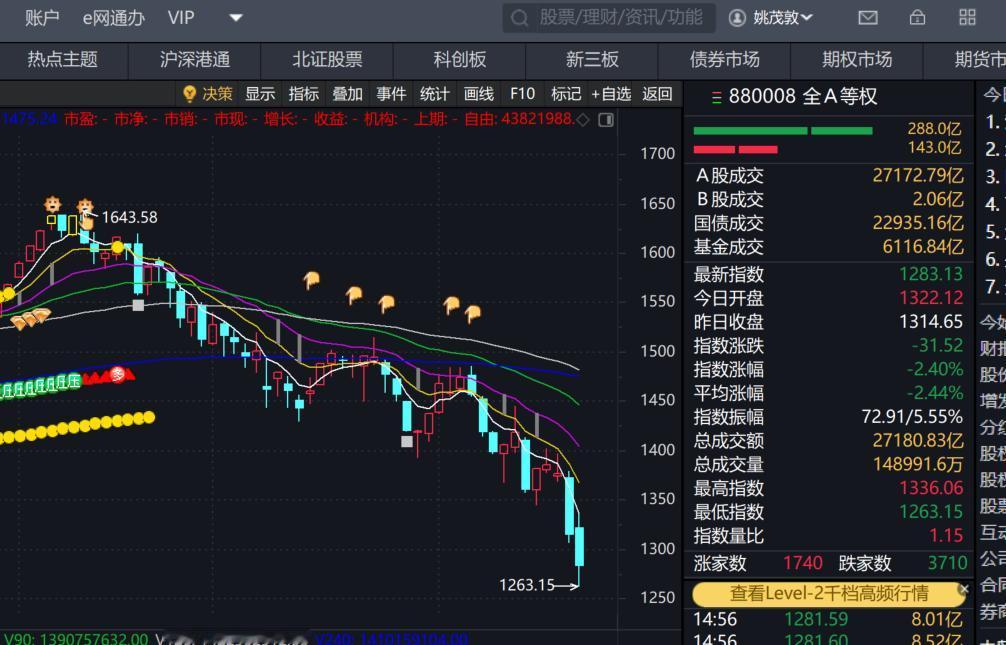The height and width of the screenshot is (645, 1006).
Task: Click the 14:56 trade row with 1281.59
Action: tap(829, 620)
